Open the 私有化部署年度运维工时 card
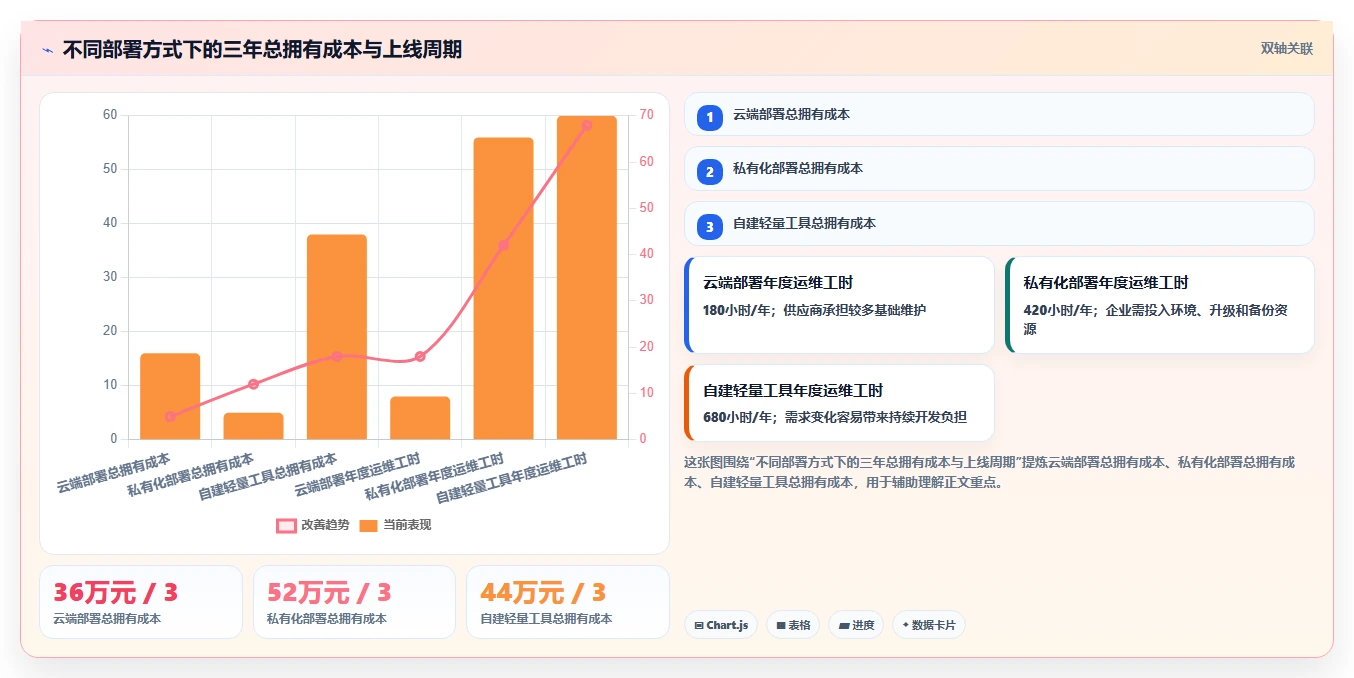This screenshot has width=1354, height=678. [x=1160, y=305]
